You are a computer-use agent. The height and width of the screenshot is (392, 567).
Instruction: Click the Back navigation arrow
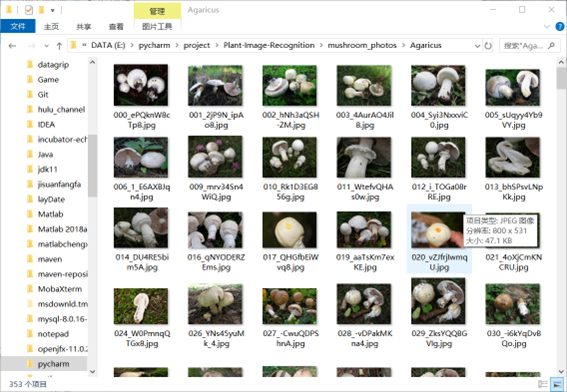point(12,46)
